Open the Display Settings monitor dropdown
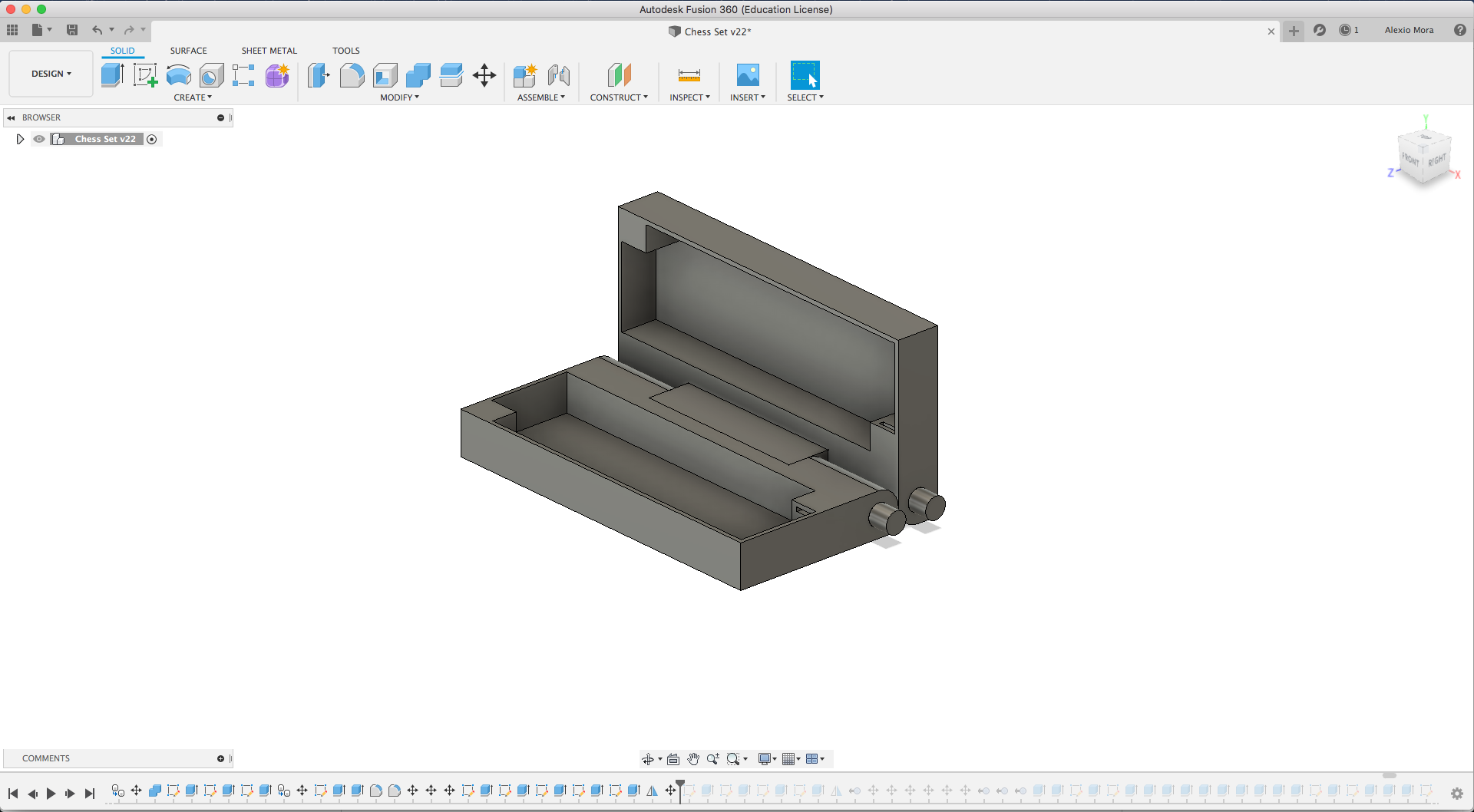1474x812 pixels. pos(768,759)
